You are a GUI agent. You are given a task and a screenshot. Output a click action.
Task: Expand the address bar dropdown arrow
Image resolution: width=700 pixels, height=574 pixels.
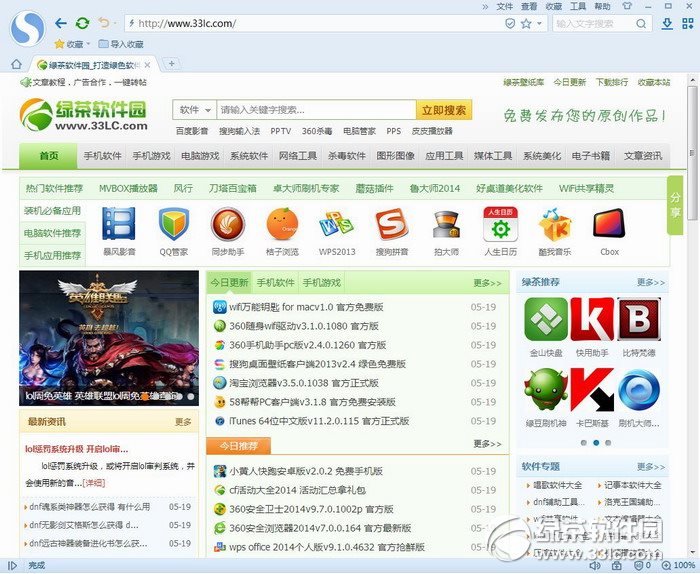point(539,24)
